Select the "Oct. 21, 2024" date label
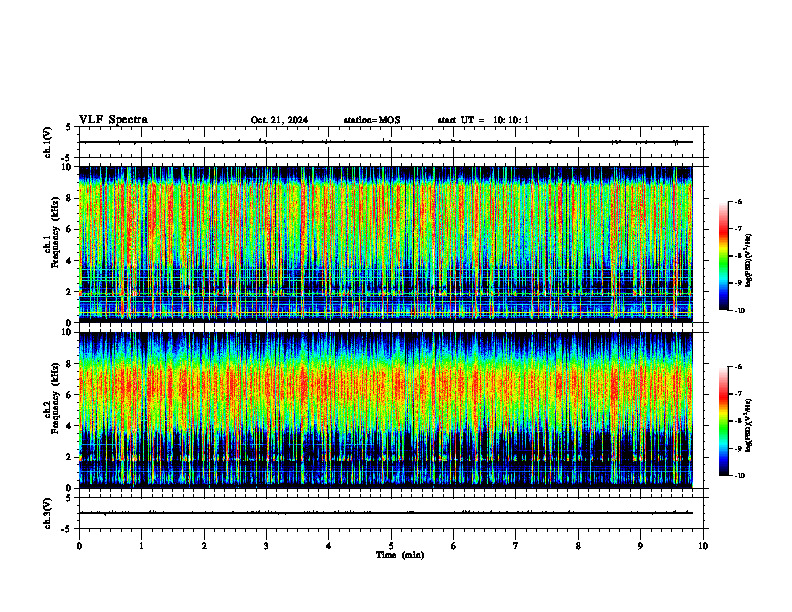Image resolution: width=792 pixels, height=612 pixels. pyautogui.click(x=279, y=120)
